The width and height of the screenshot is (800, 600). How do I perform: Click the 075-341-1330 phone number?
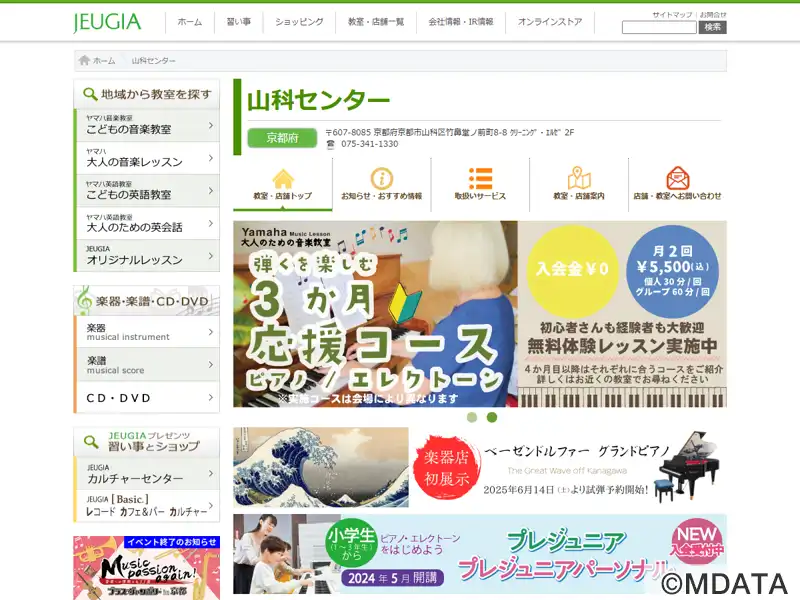(x=369, y=144)
